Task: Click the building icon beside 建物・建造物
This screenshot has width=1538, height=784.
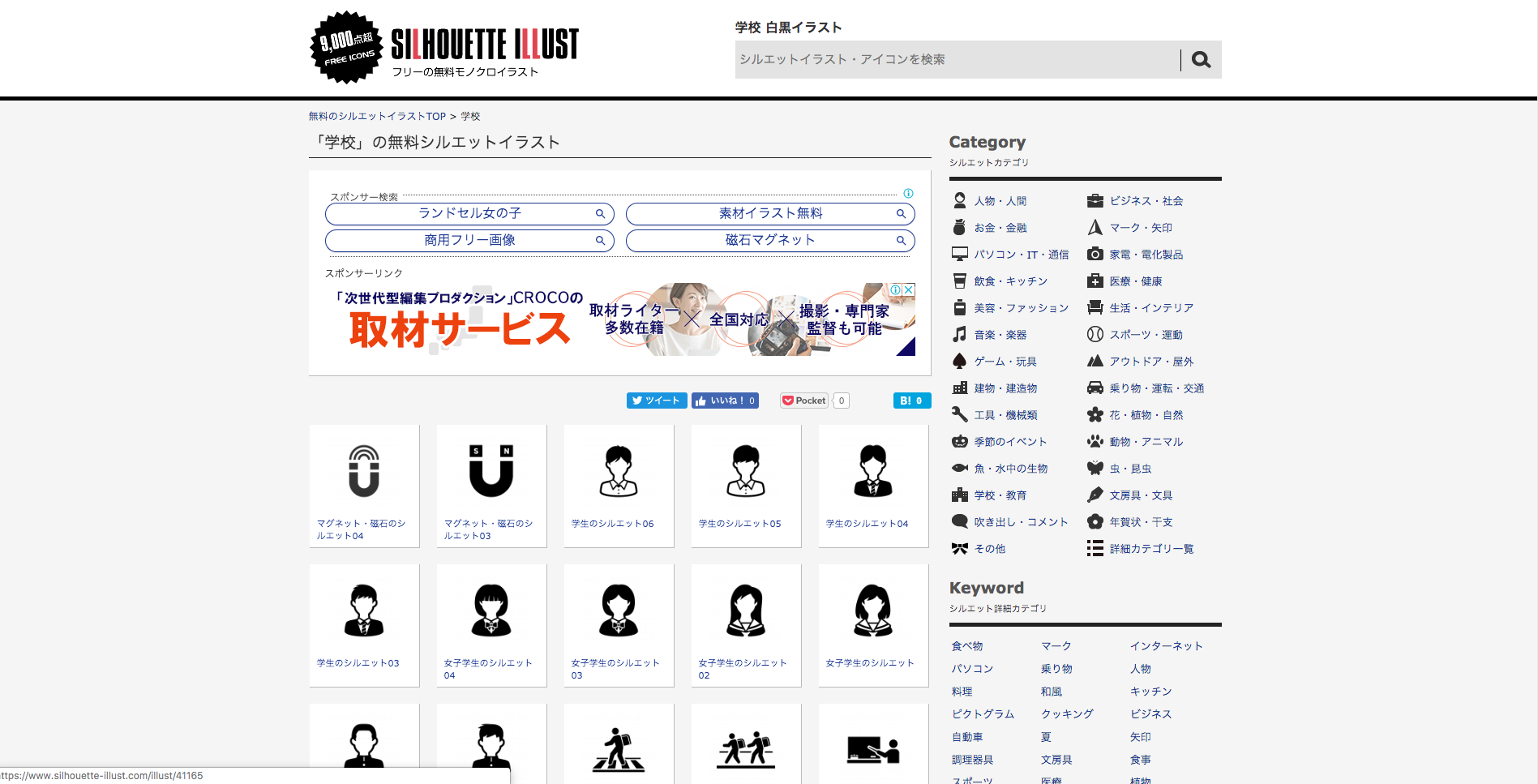Action: click(x=960, y=388)
